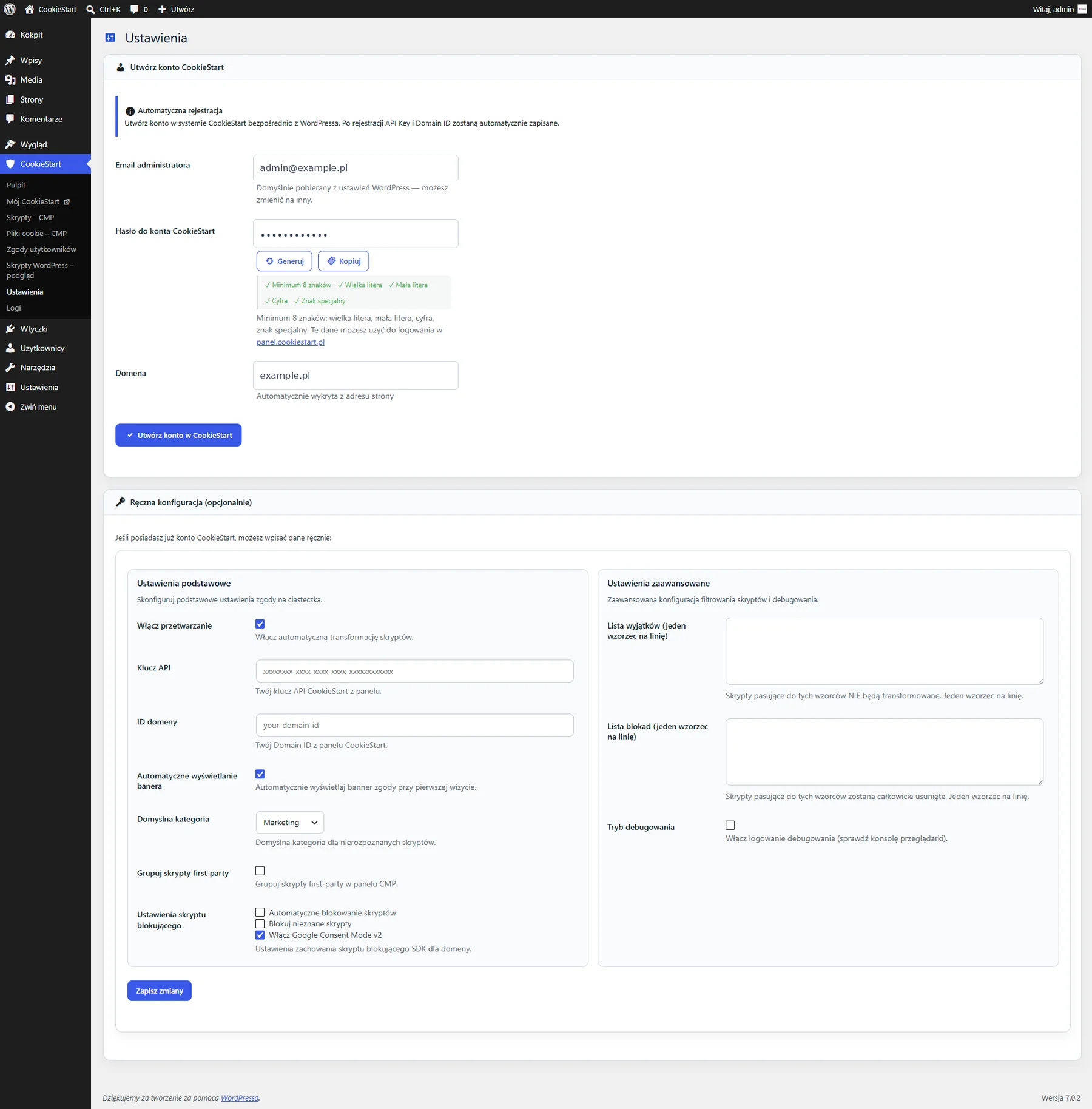This screenshot has height=1109, width=1092.
Task: Open Wtyczki plugins icon in sidebar
Action: (x=10, y=329)
